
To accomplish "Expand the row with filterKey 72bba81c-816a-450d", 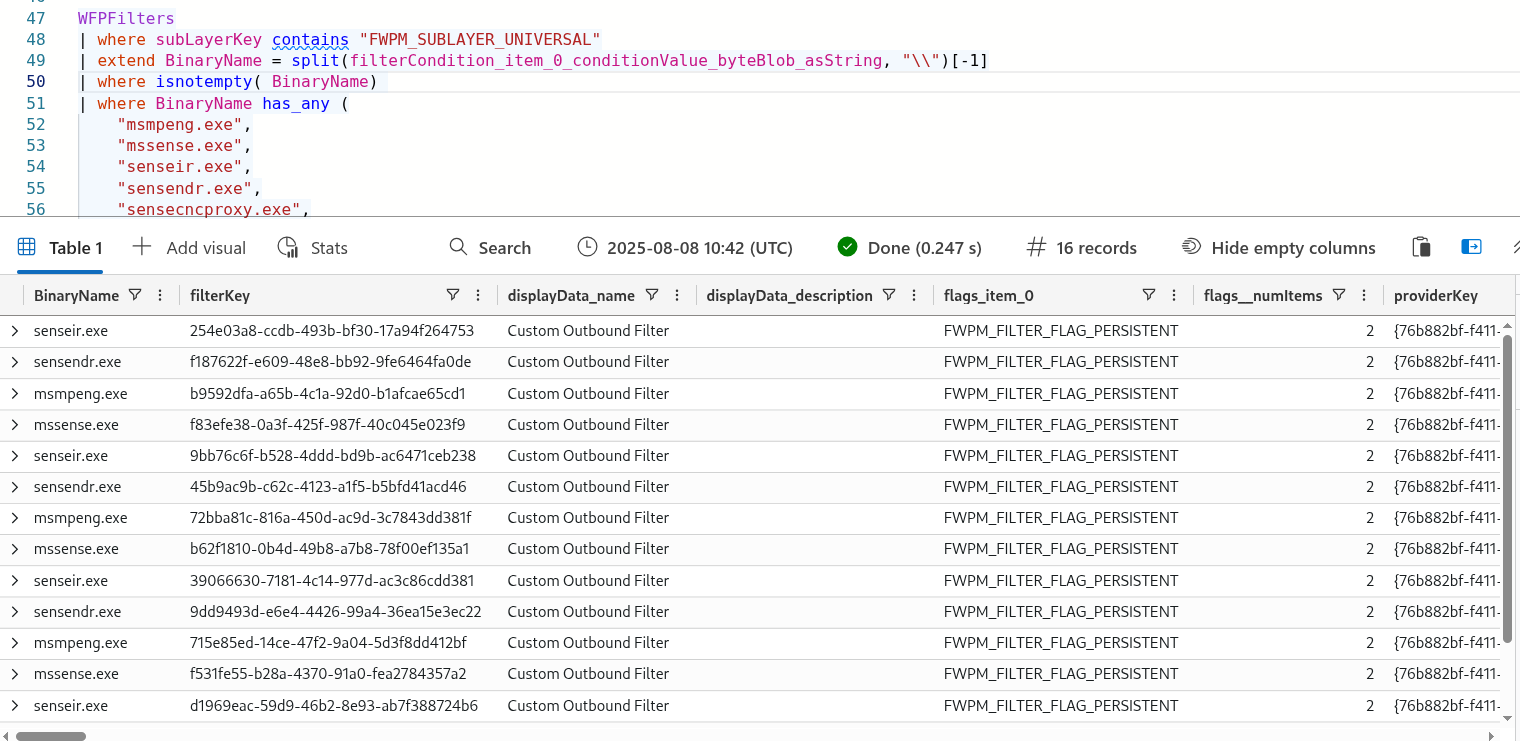I will tap(15, 517).
